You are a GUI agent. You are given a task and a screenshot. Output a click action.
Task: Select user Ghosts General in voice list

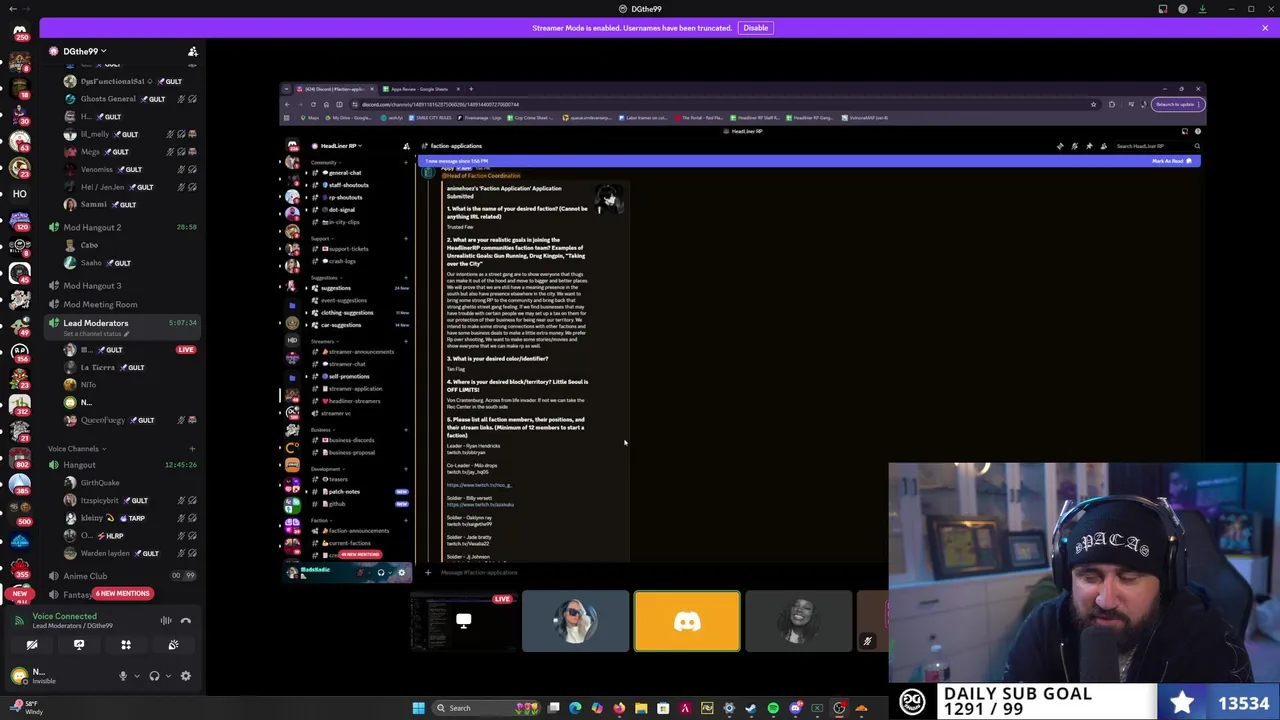(107, 99)
